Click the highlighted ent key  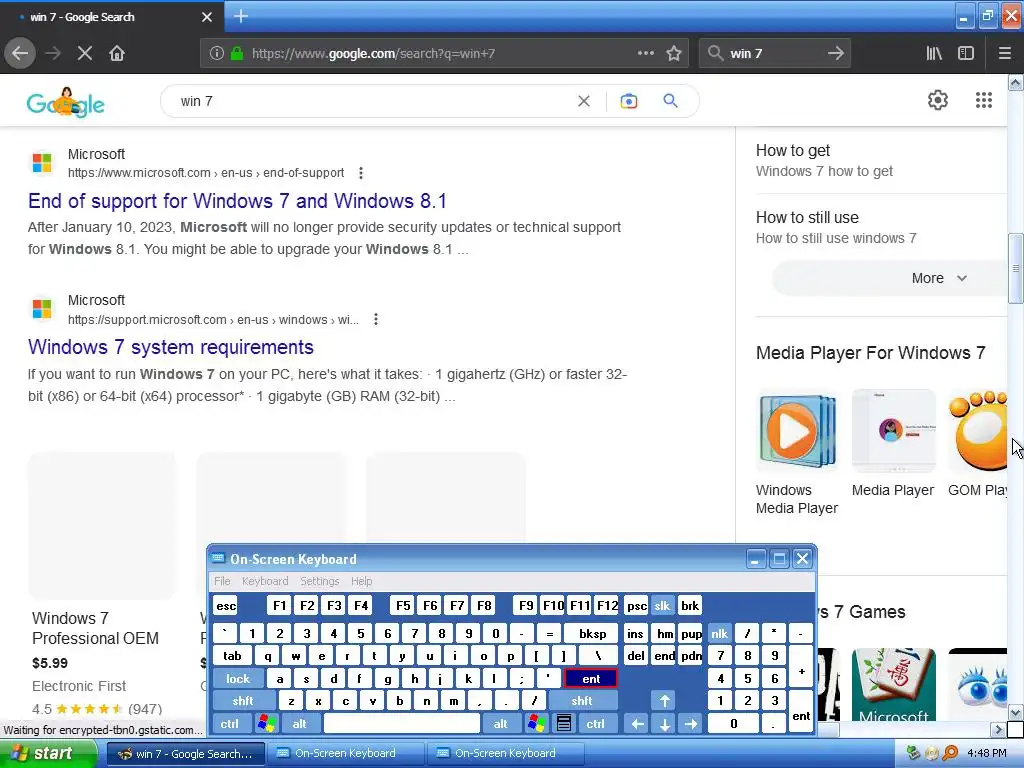pos(590,679)
